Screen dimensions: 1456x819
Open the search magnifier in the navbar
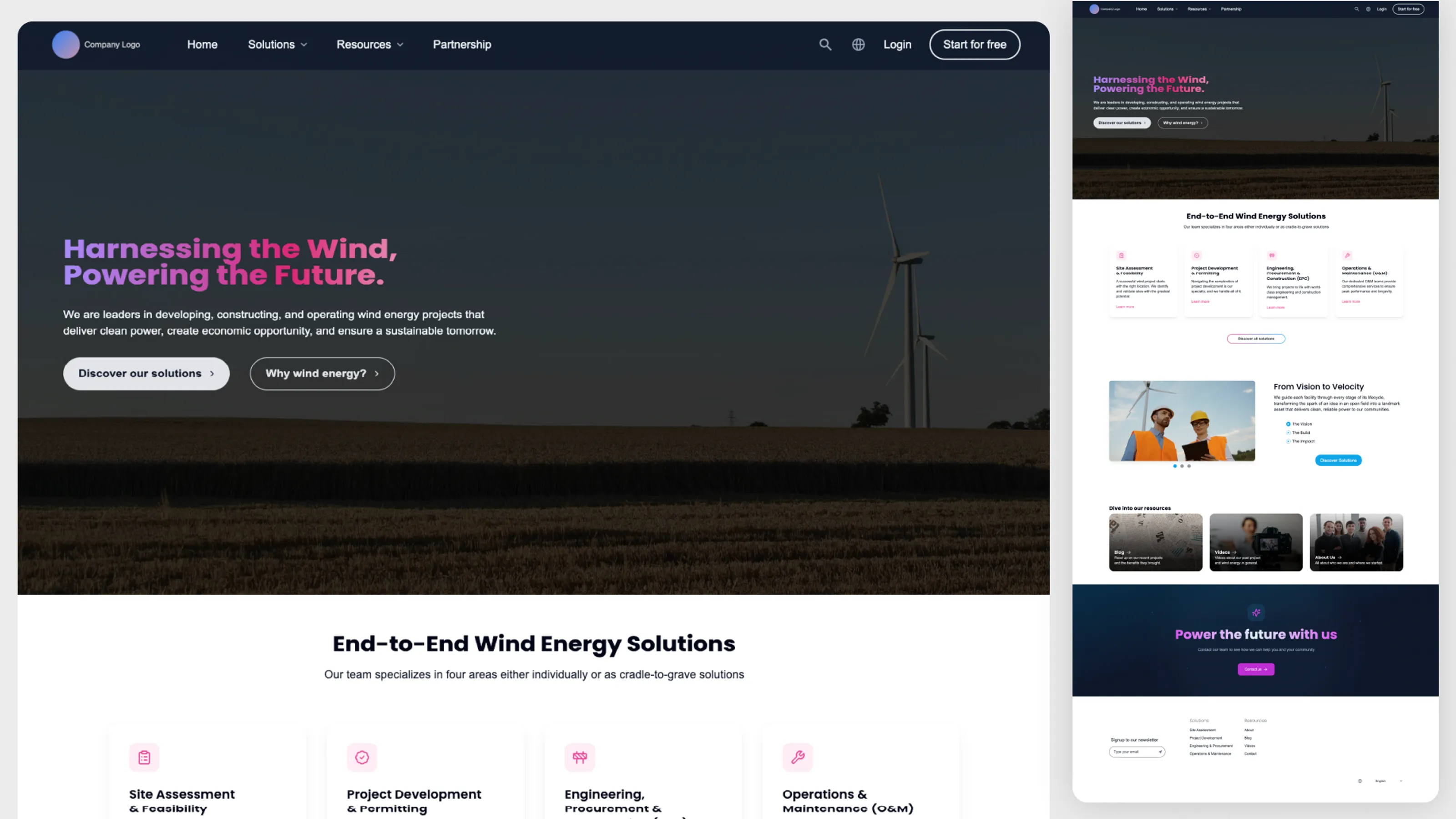pyautogui.click(x=825, y=44)
